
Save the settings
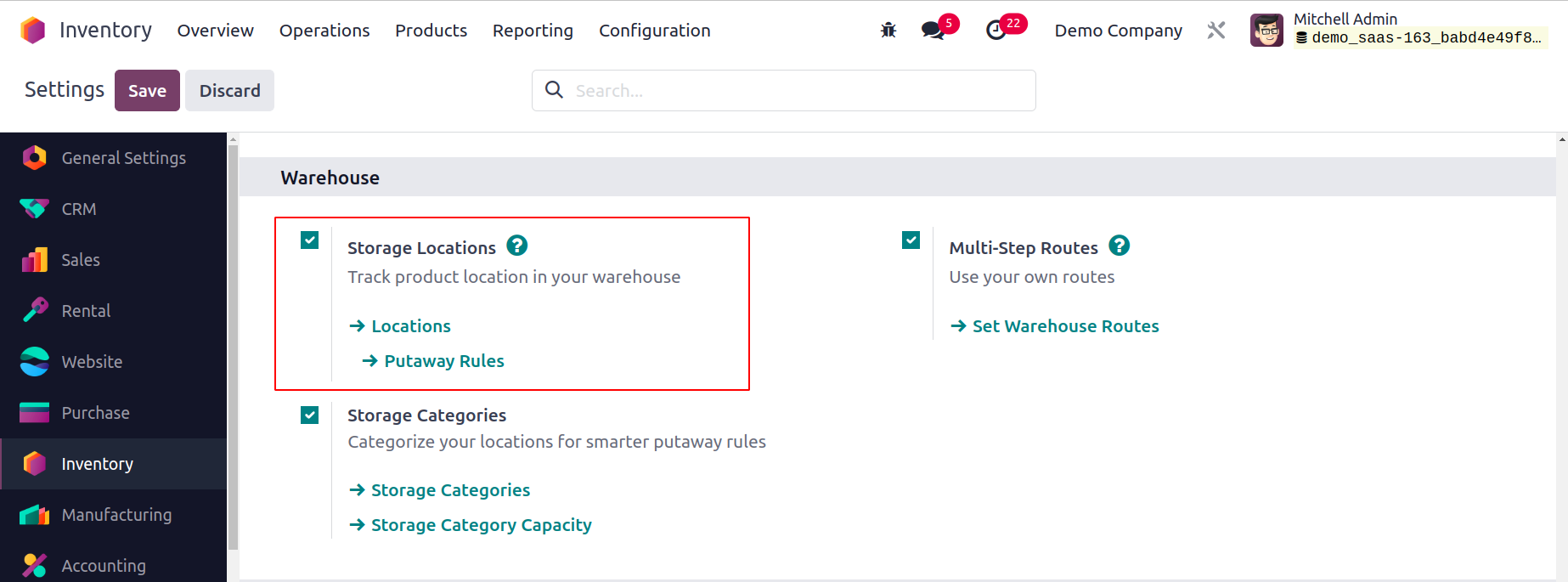(147, 90)
